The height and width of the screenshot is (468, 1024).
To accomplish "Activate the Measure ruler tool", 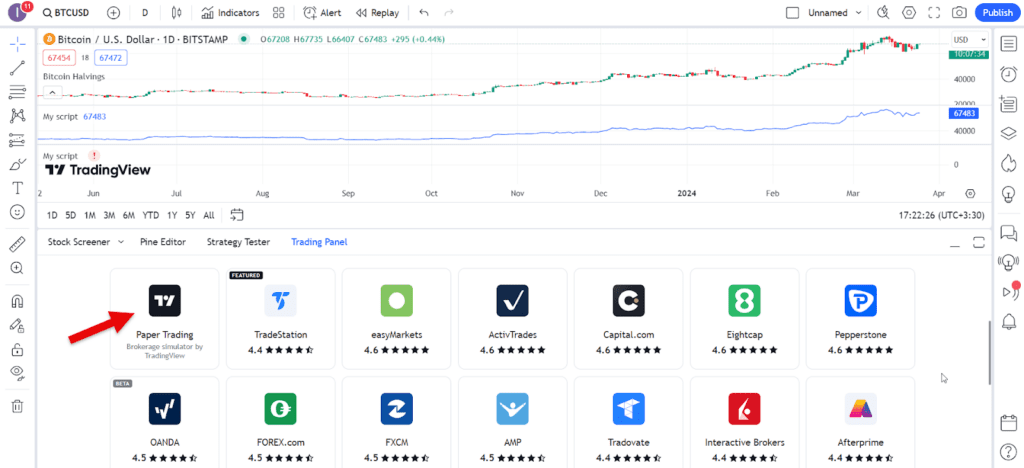I will coord(17,244).
